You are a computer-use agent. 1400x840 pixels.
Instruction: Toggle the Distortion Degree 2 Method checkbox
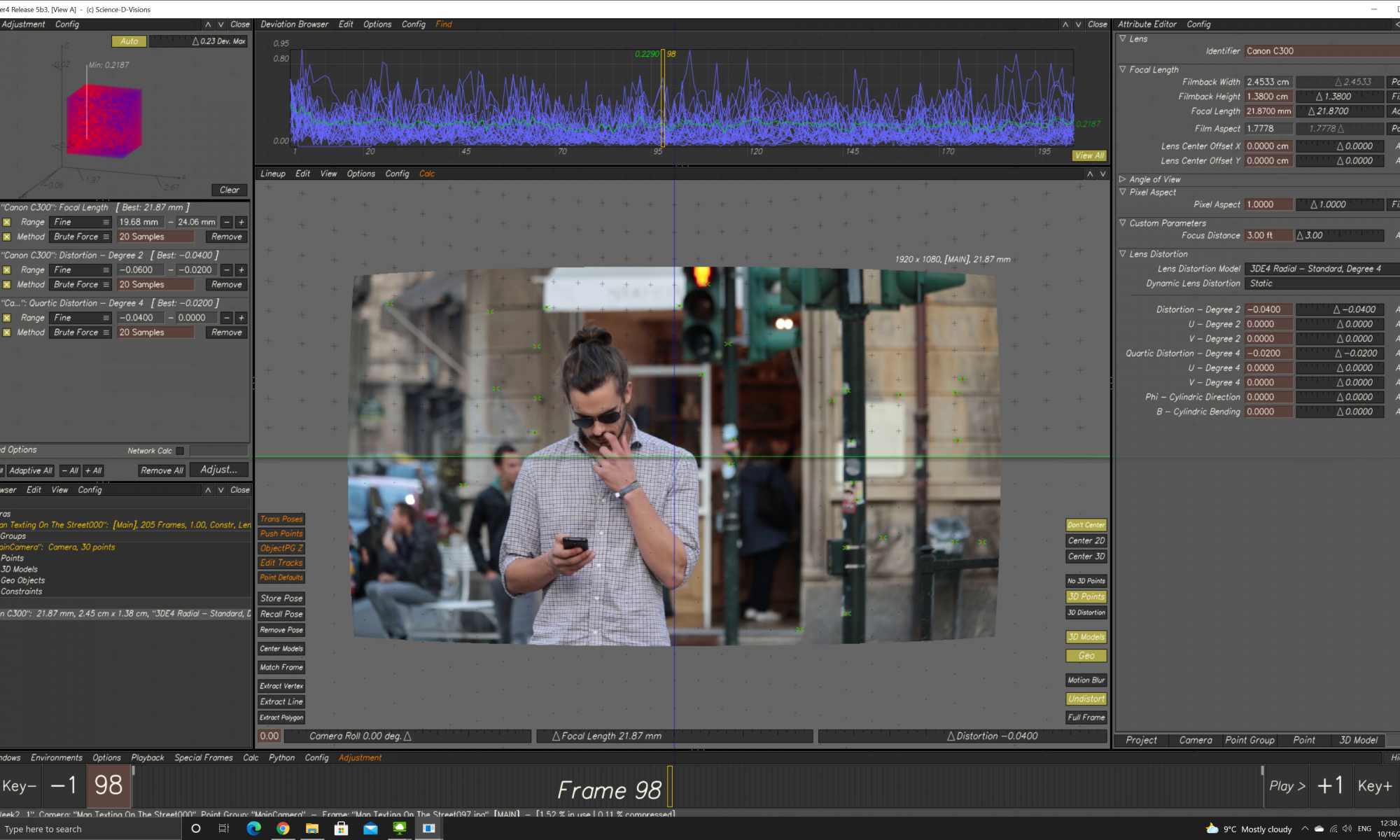(x=7, y=285)
